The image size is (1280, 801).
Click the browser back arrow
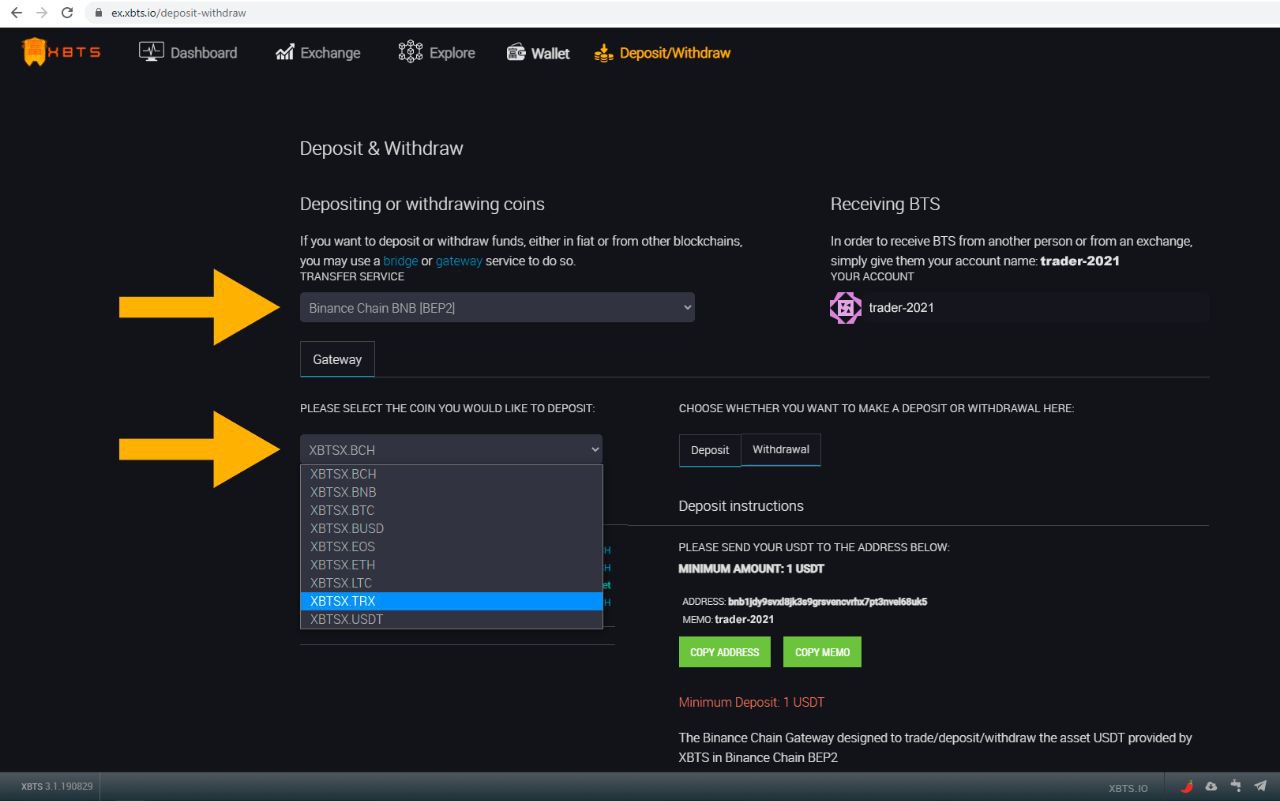[x=15, y=13]
